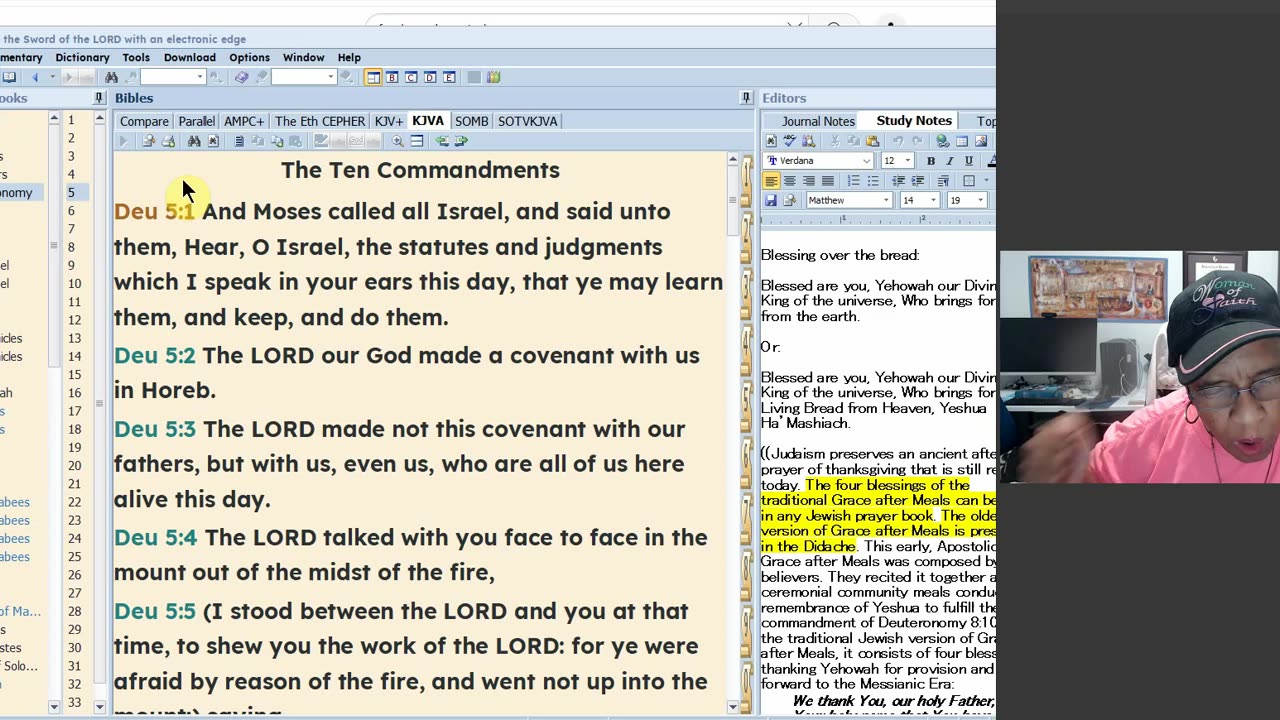Switch to The Eth CEPHER tab
This screenshot has height=720, width=1280.
320,121
